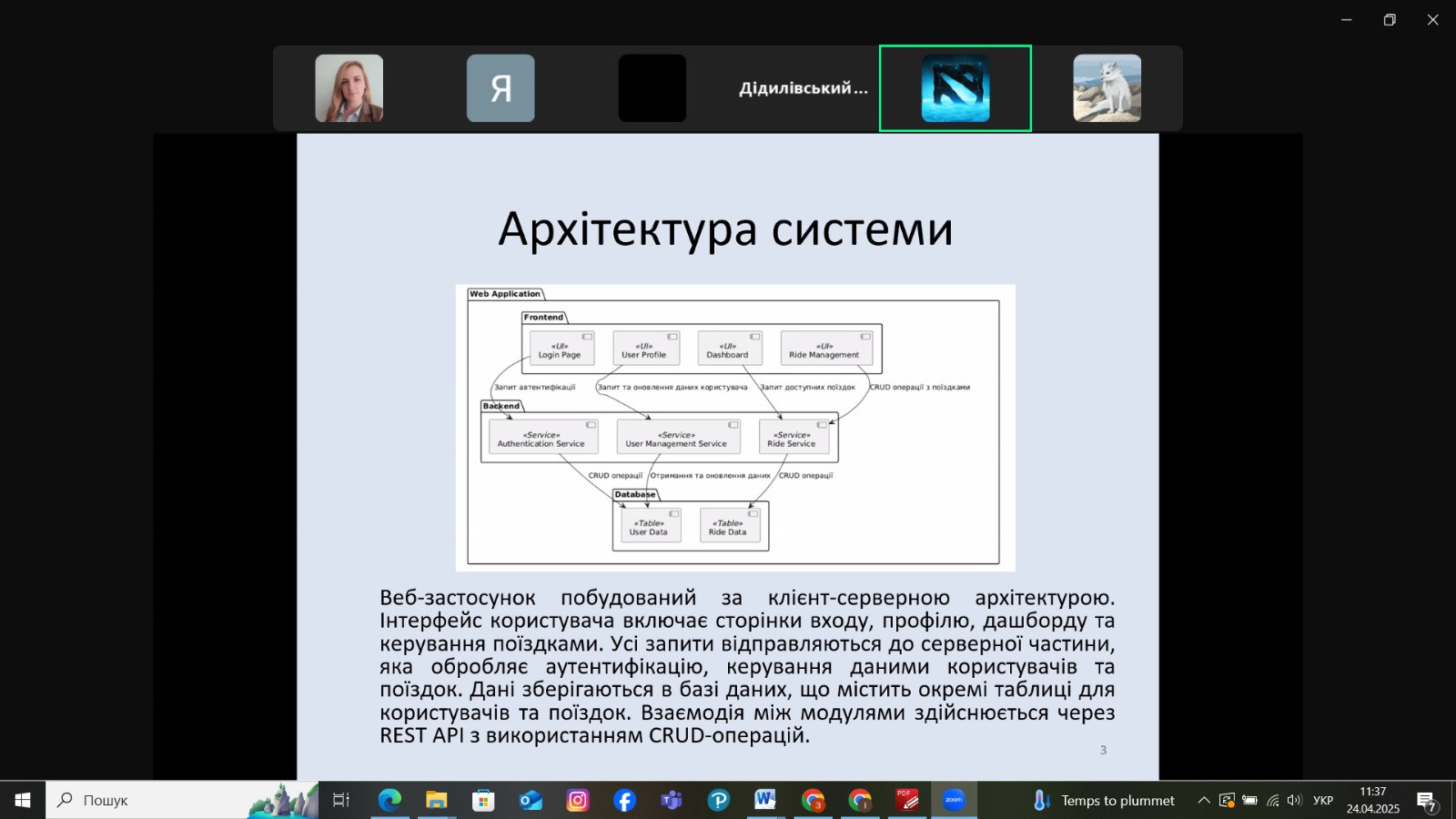
Task: Click the 'Frontend' package label
Action: pos(543,318)
